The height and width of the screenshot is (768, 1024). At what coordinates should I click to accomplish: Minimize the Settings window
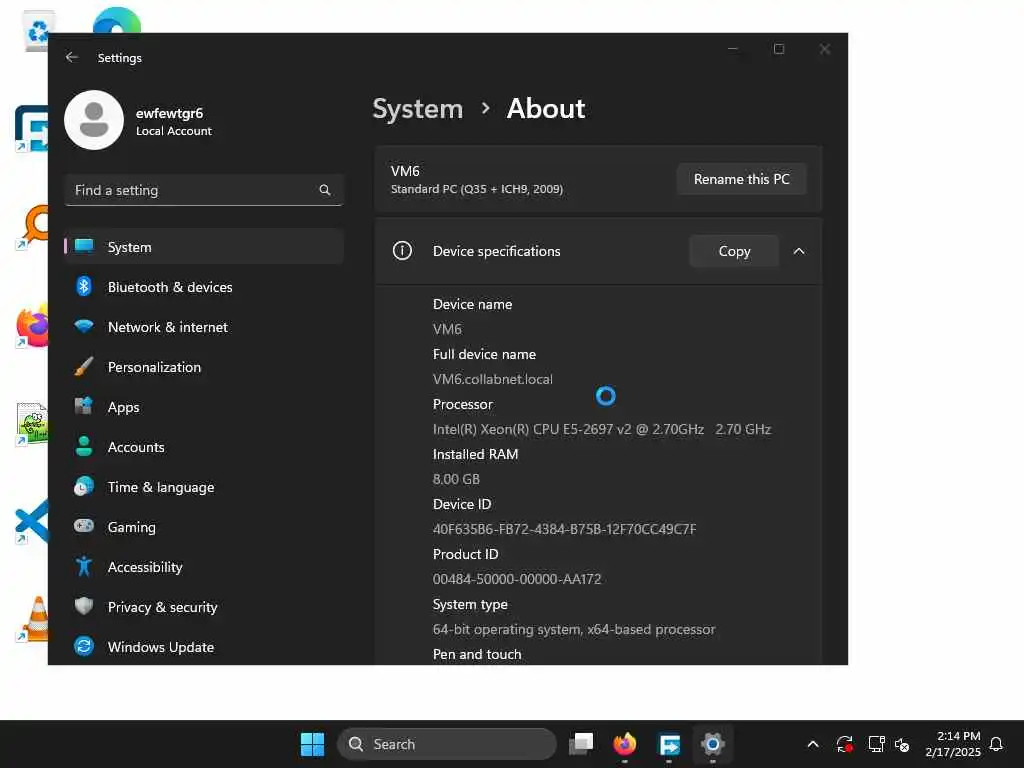733,49
